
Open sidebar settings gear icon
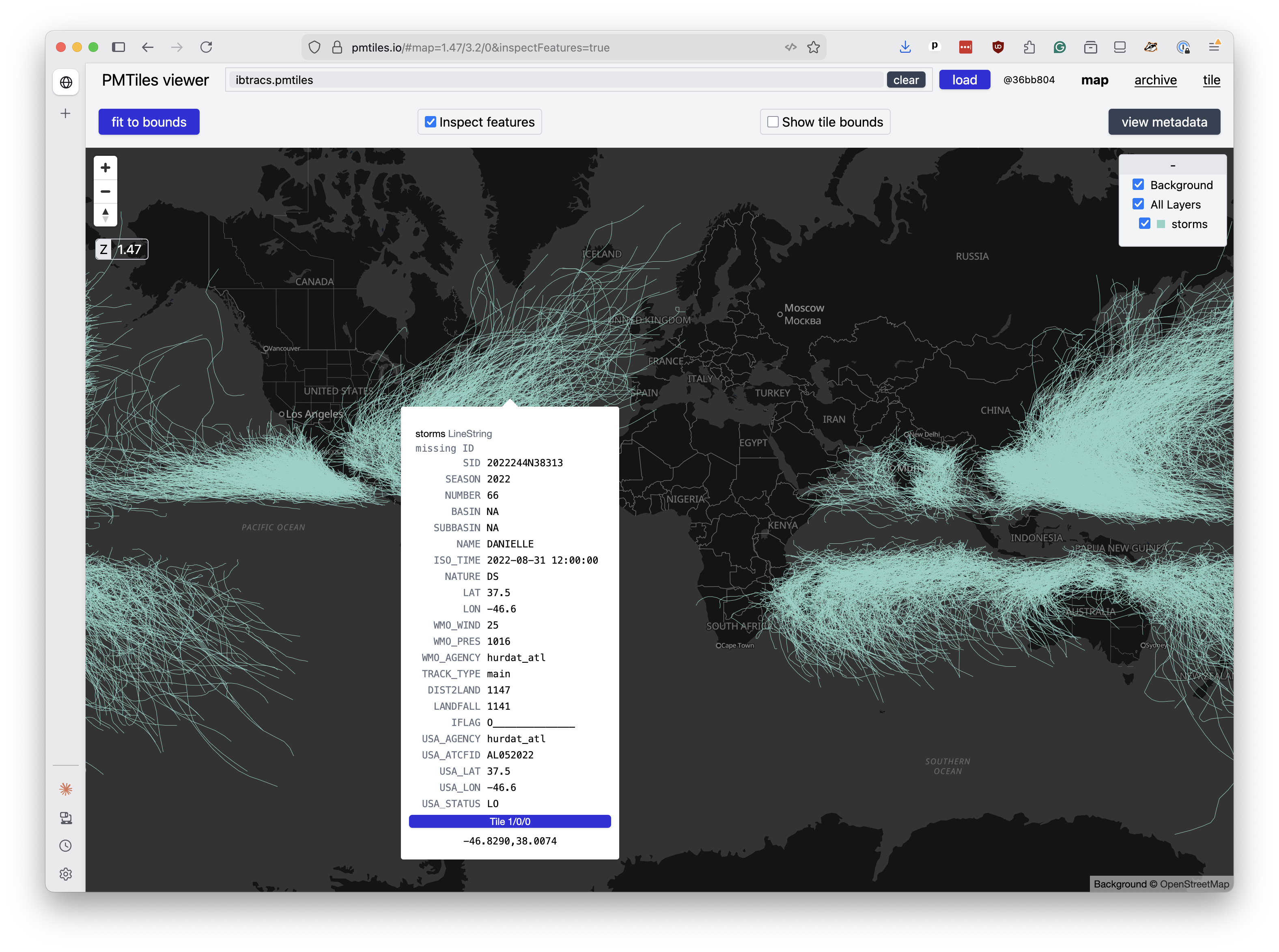[66, 874]
